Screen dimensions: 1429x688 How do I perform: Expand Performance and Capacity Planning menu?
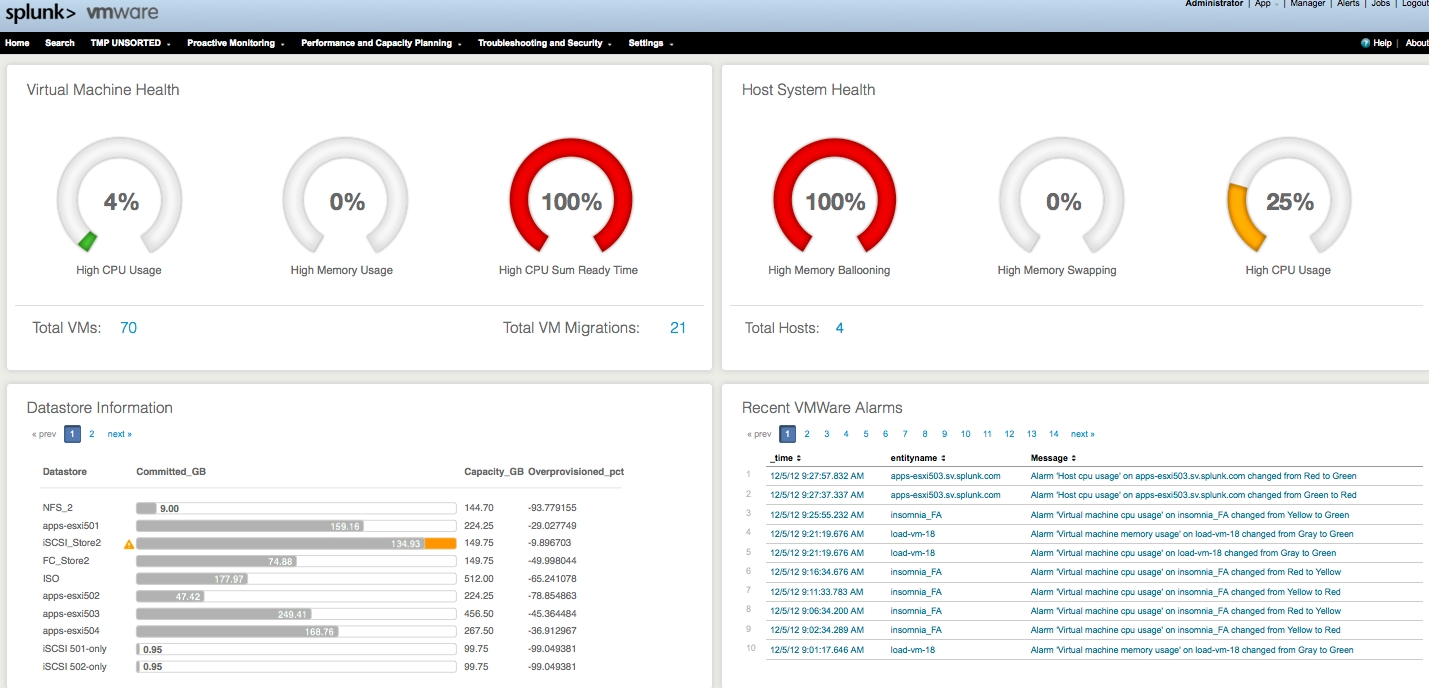(382, 43)
